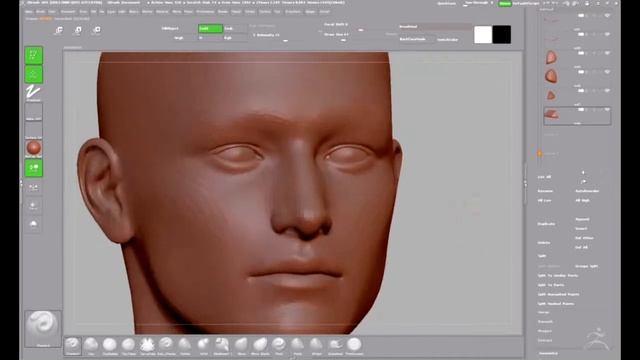Pick the white main color swatch
This screenshot has height=360, width=640.
click(483, 35)
